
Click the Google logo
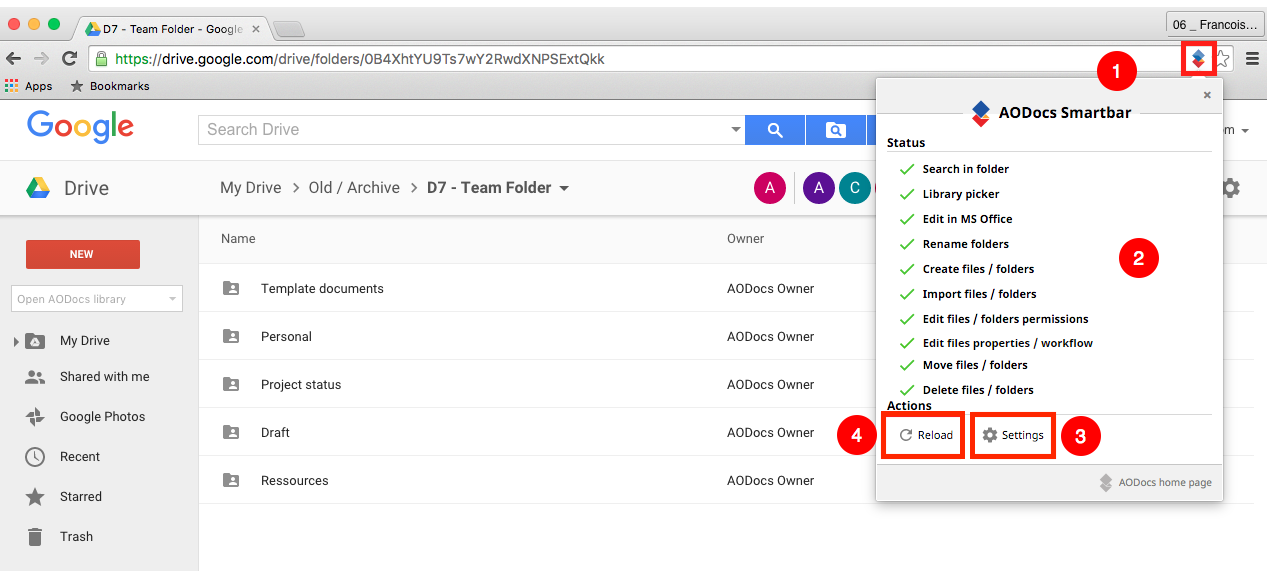81,128
